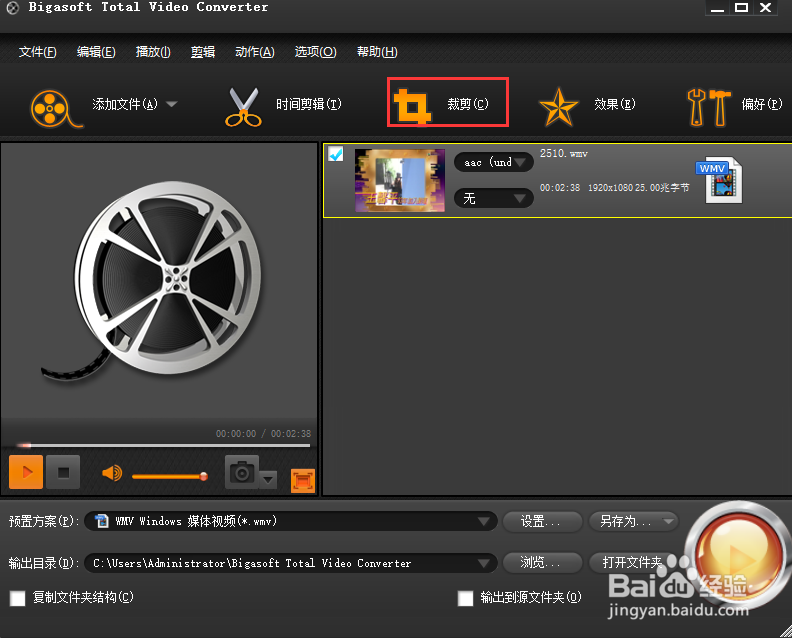This screenshot has height=638, width=792.
Task: Take a snapshot with the camera icon
Action: coord(242,472)
